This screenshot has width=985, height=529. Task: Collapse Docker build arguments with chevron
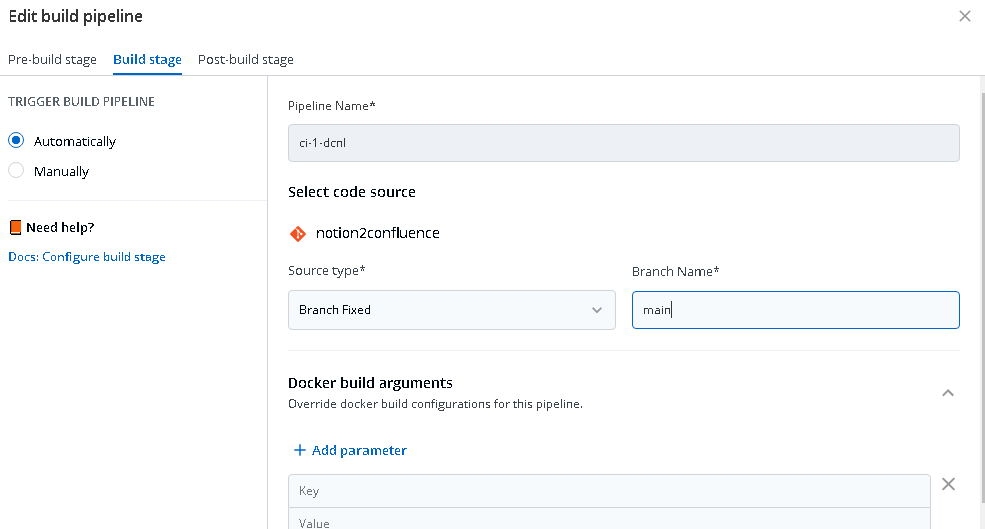click(948, 393)
